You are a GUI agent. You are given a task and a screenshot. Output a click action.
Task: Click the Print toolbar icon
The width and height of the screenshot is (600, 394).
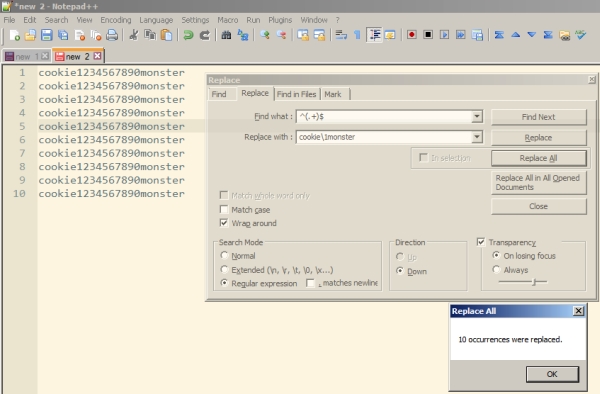tap(112, 35)
